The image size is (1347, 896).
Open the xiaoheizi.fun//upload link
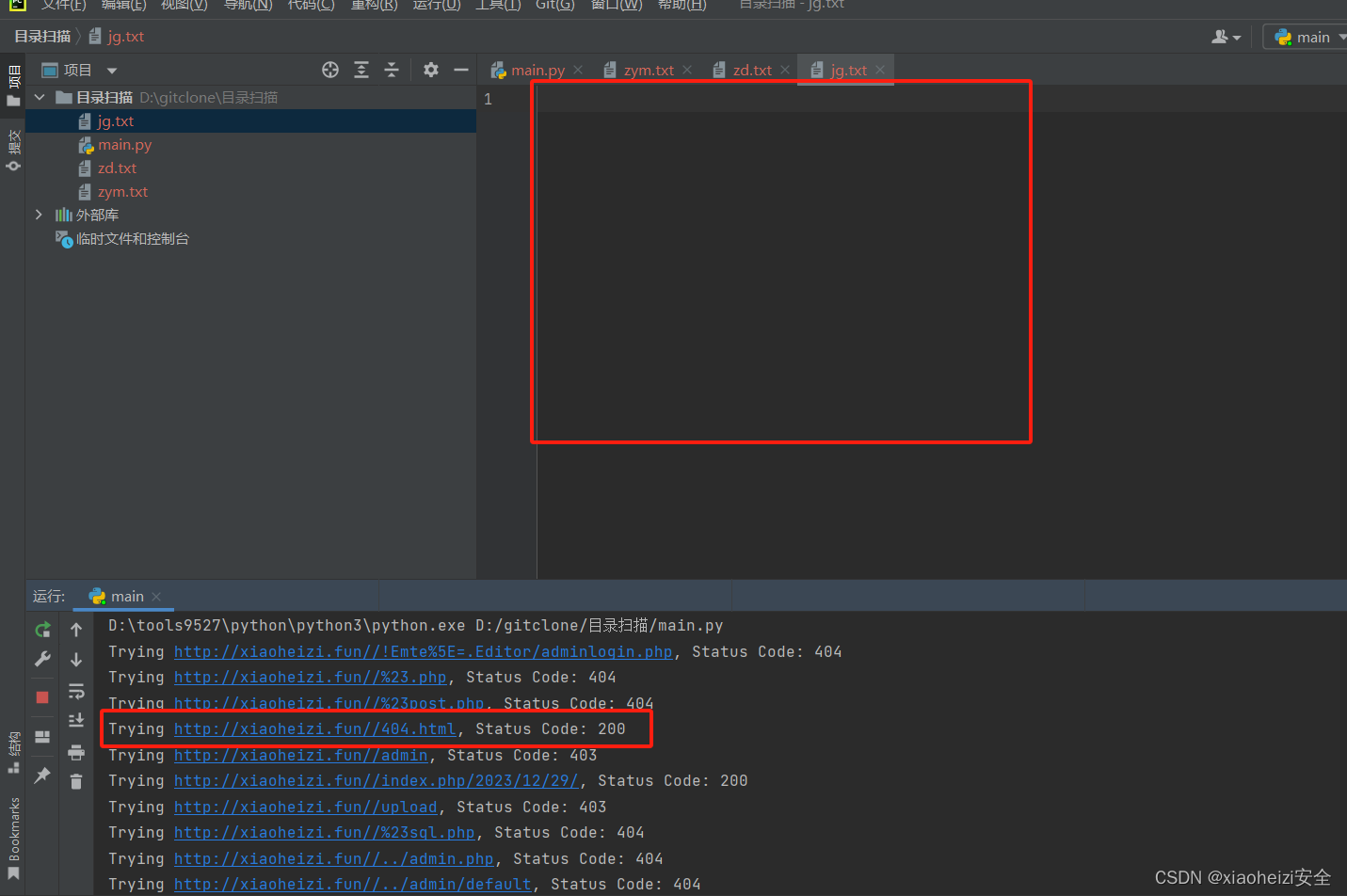coord(305,807)
